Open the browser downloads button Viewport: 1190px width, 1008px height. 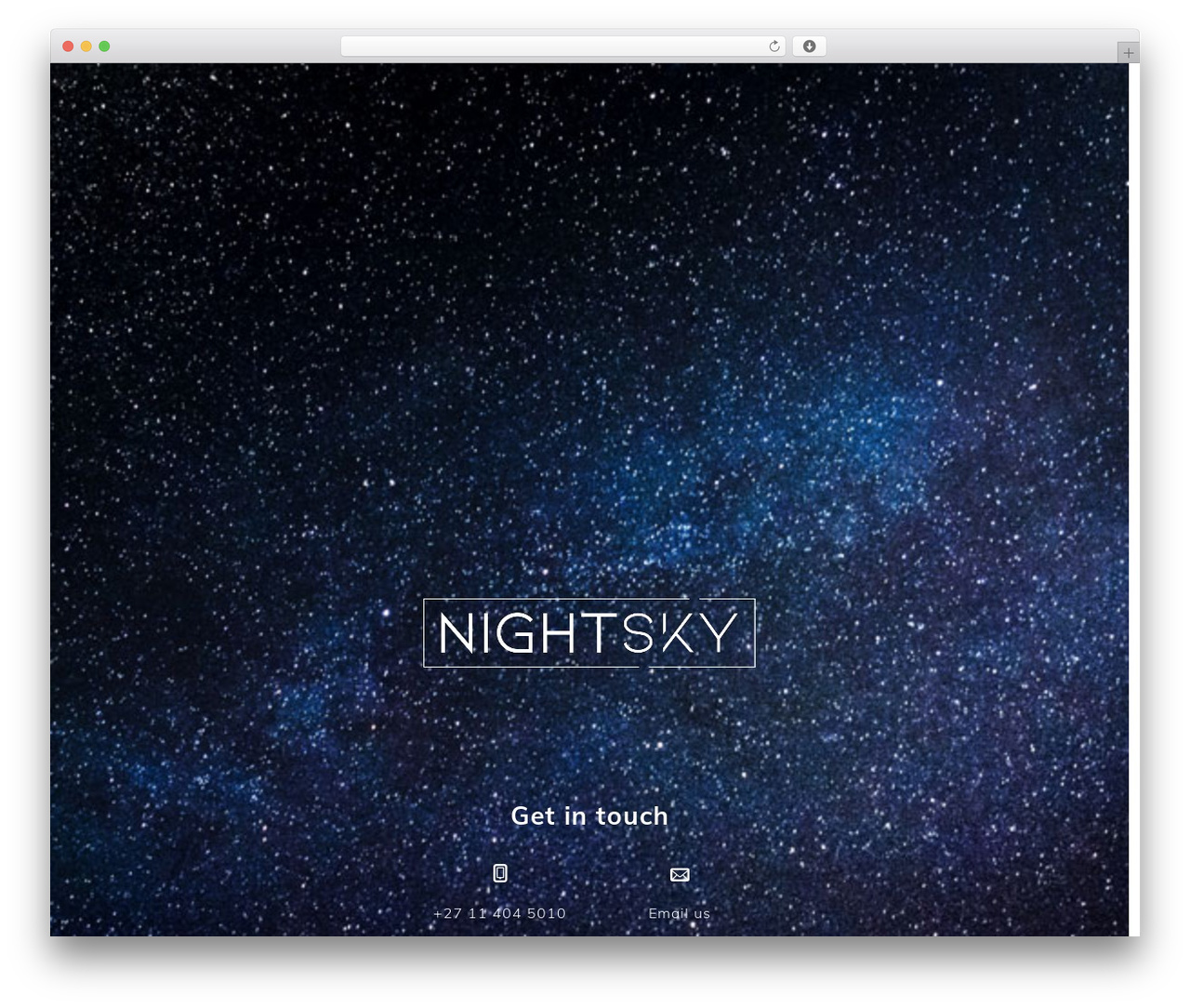point(810,46)
